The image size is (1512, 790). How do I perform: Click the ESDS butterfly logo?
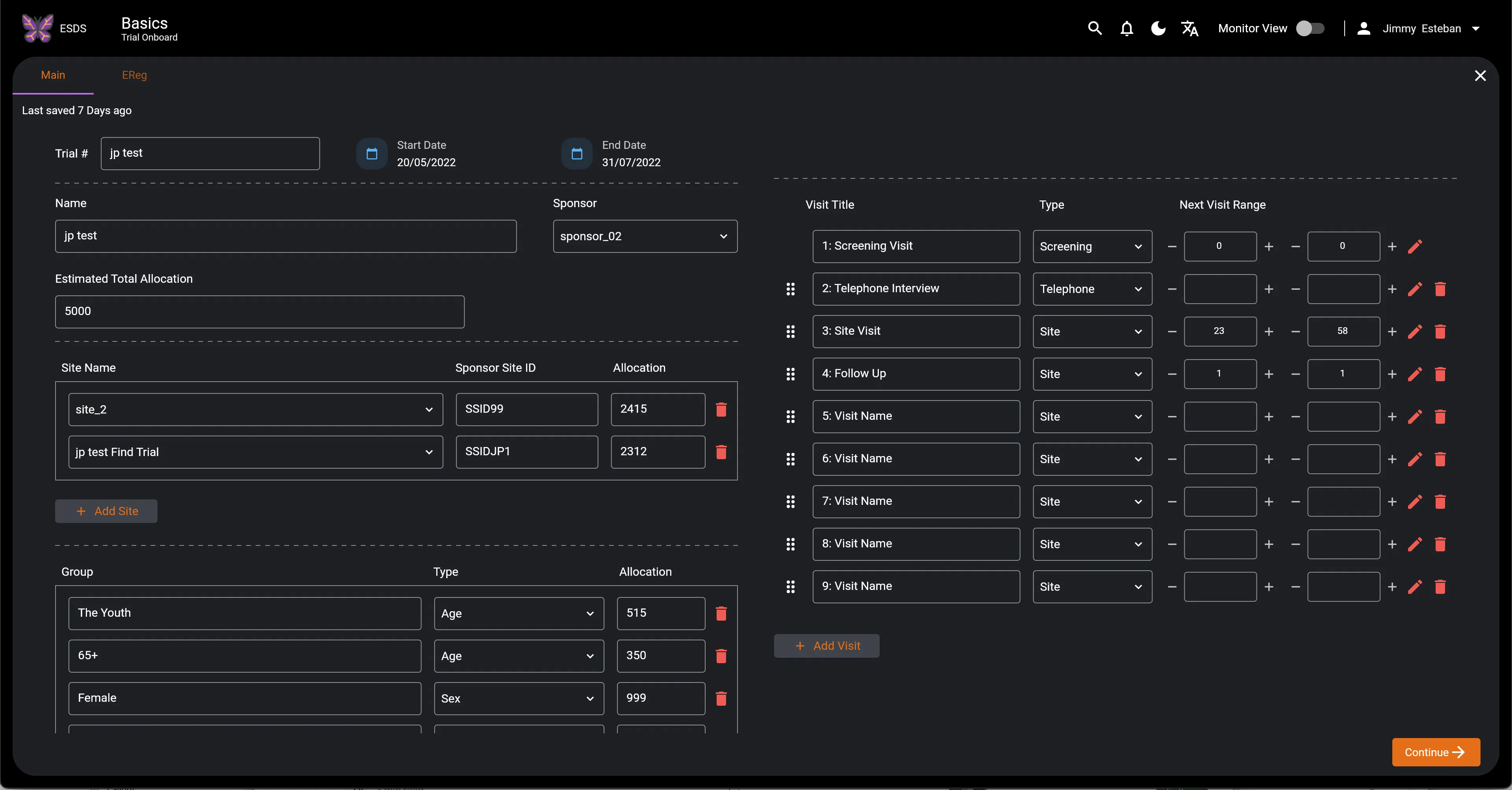(37, 28)
